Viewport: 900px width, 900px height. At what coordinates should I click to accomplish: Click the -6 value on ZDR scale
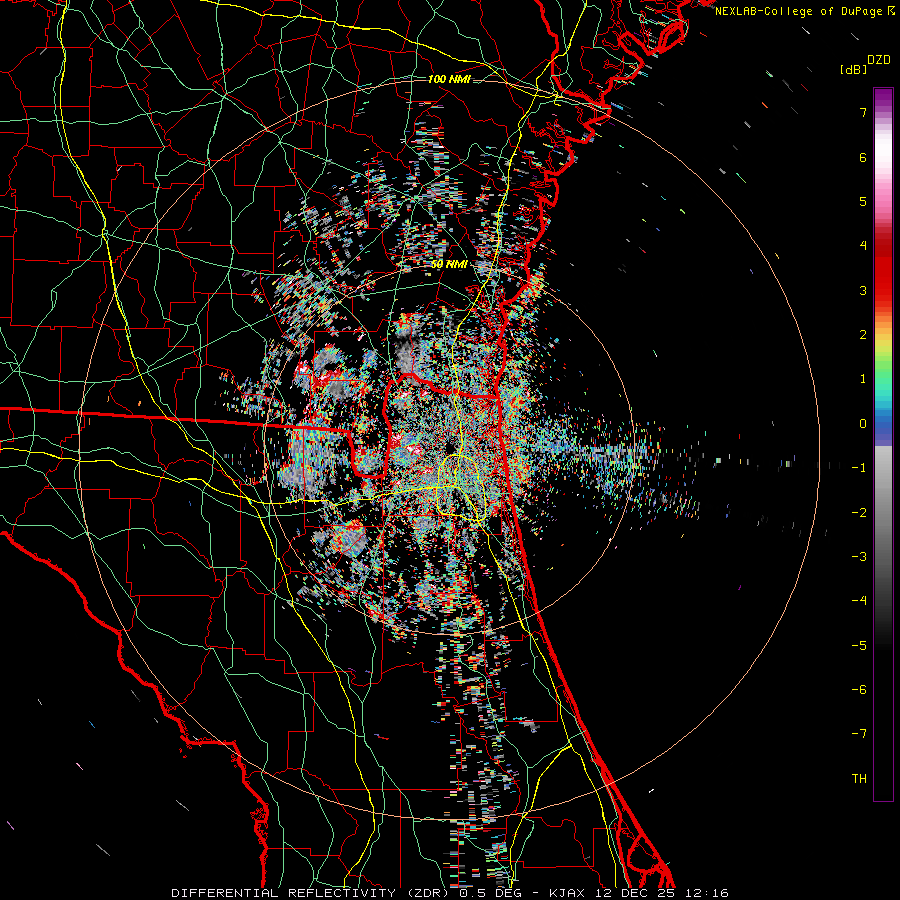coord(859,690)
